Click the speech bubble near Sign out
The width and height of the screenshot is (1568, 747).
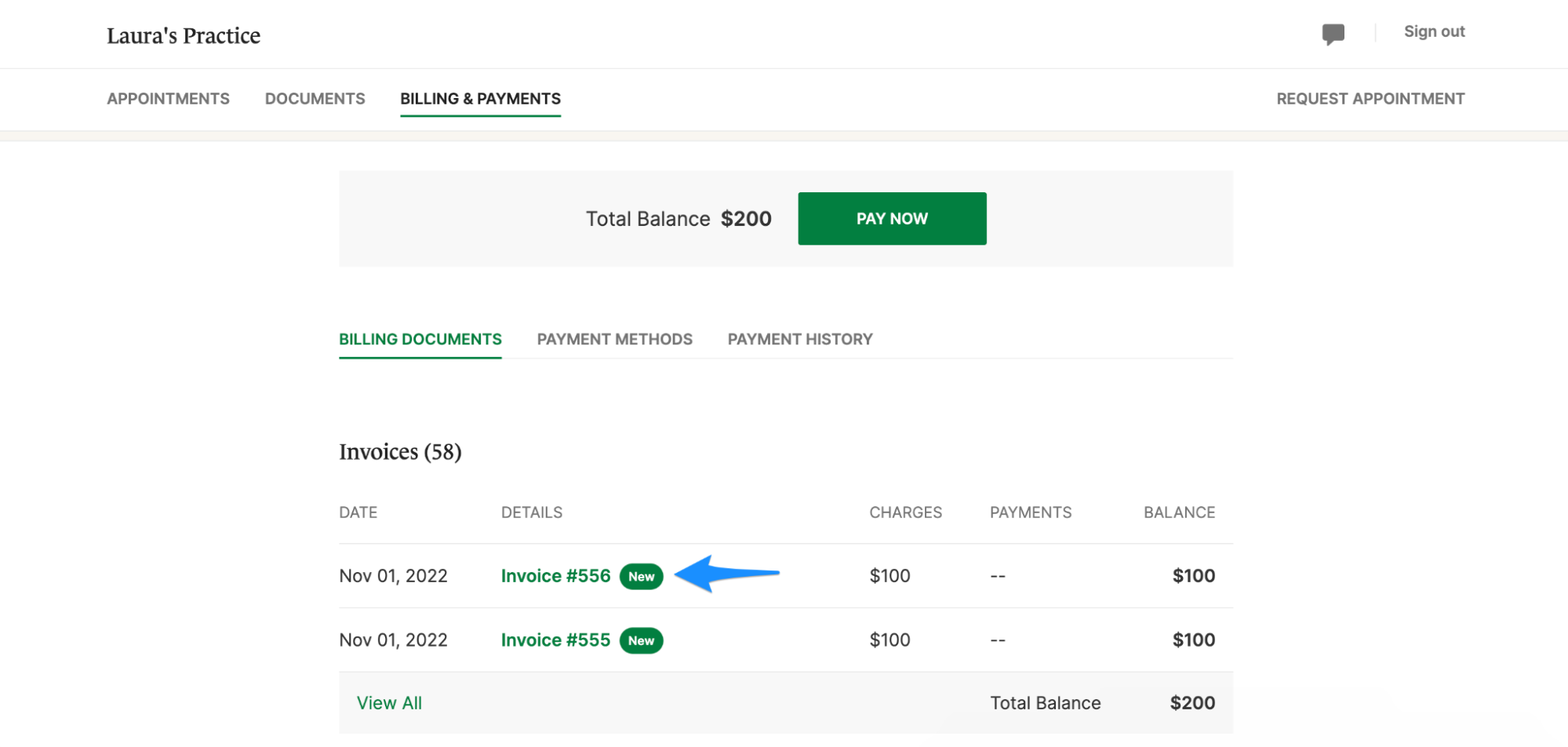1333,33
